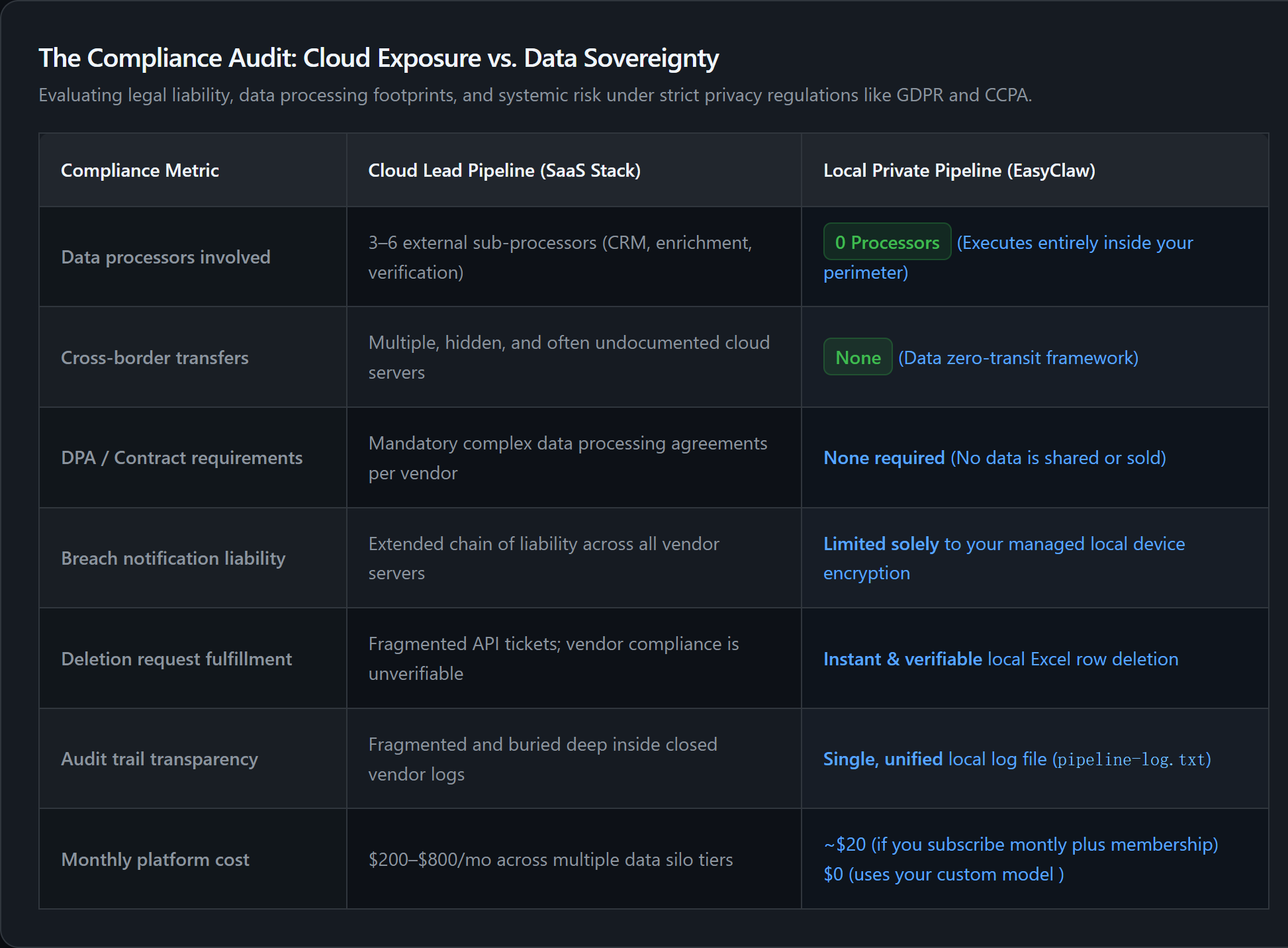Image resolution: width=1288 pixels, height=948 pixels.
Task: Click the 'Data processors involved' row label
Action: click(165, 257)
